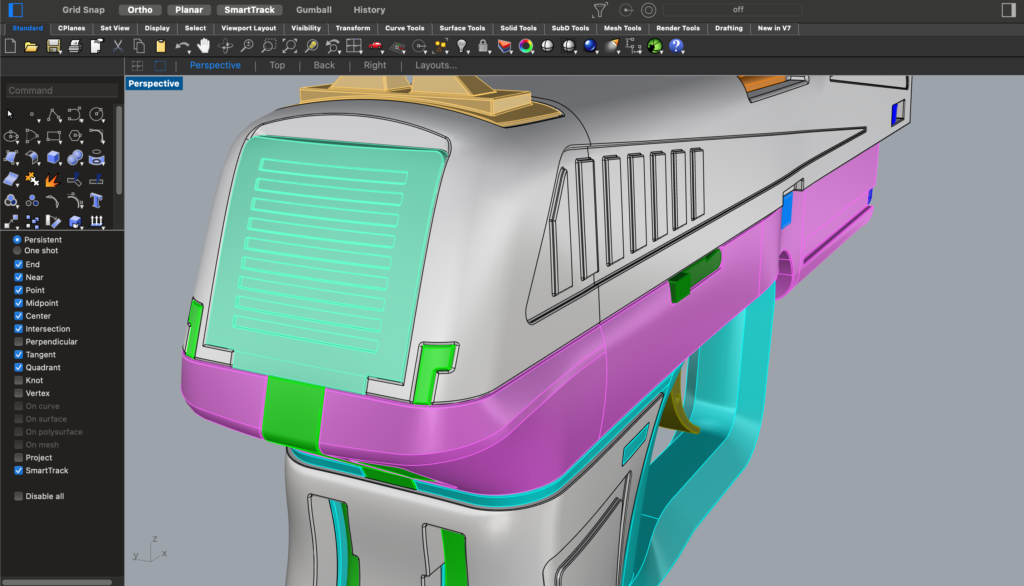Image resolution: width=1024 pixels, height=586 pixels.
Task: Click the Text object tool icon
Action: coord(98,200)
